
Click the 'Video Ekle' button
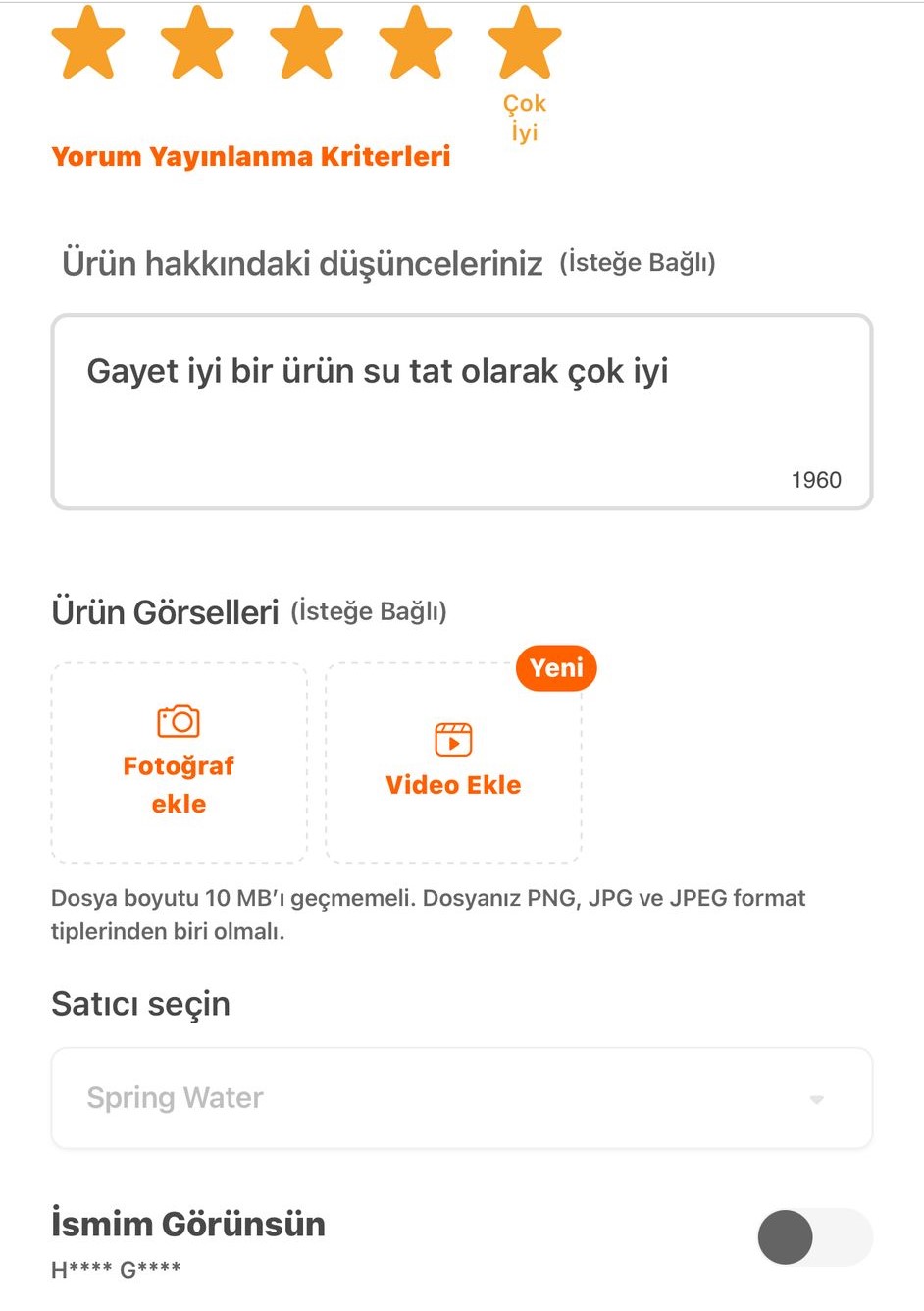point(453,762)
